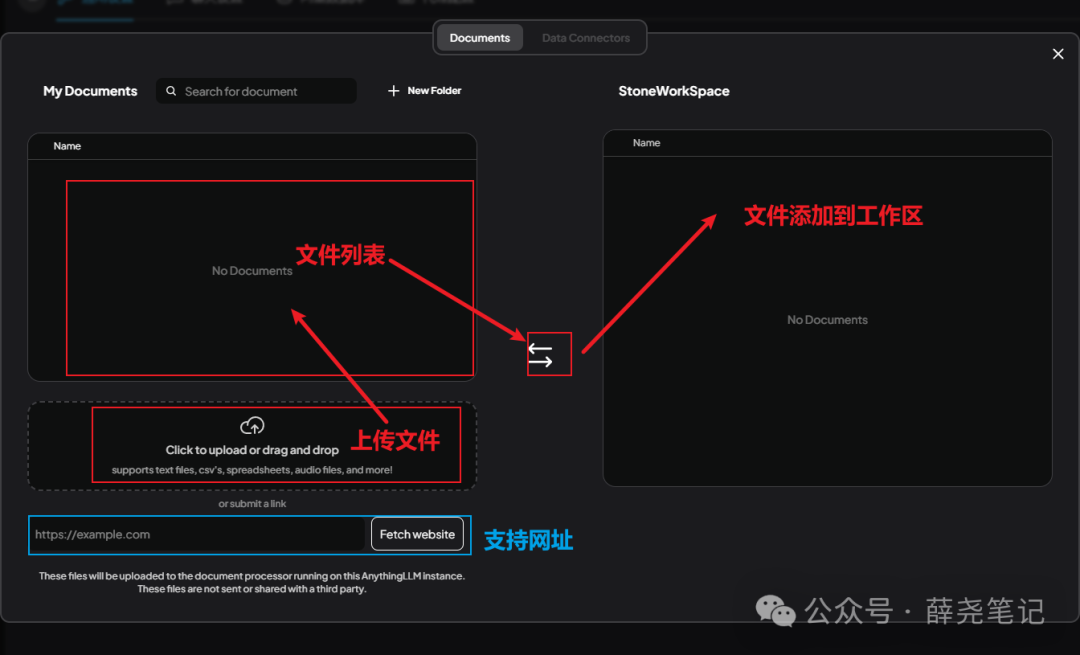Screen dimensions: 1080x655
Task: Click the plus icon beside New Folder
Action: click(x=393, y=91)
